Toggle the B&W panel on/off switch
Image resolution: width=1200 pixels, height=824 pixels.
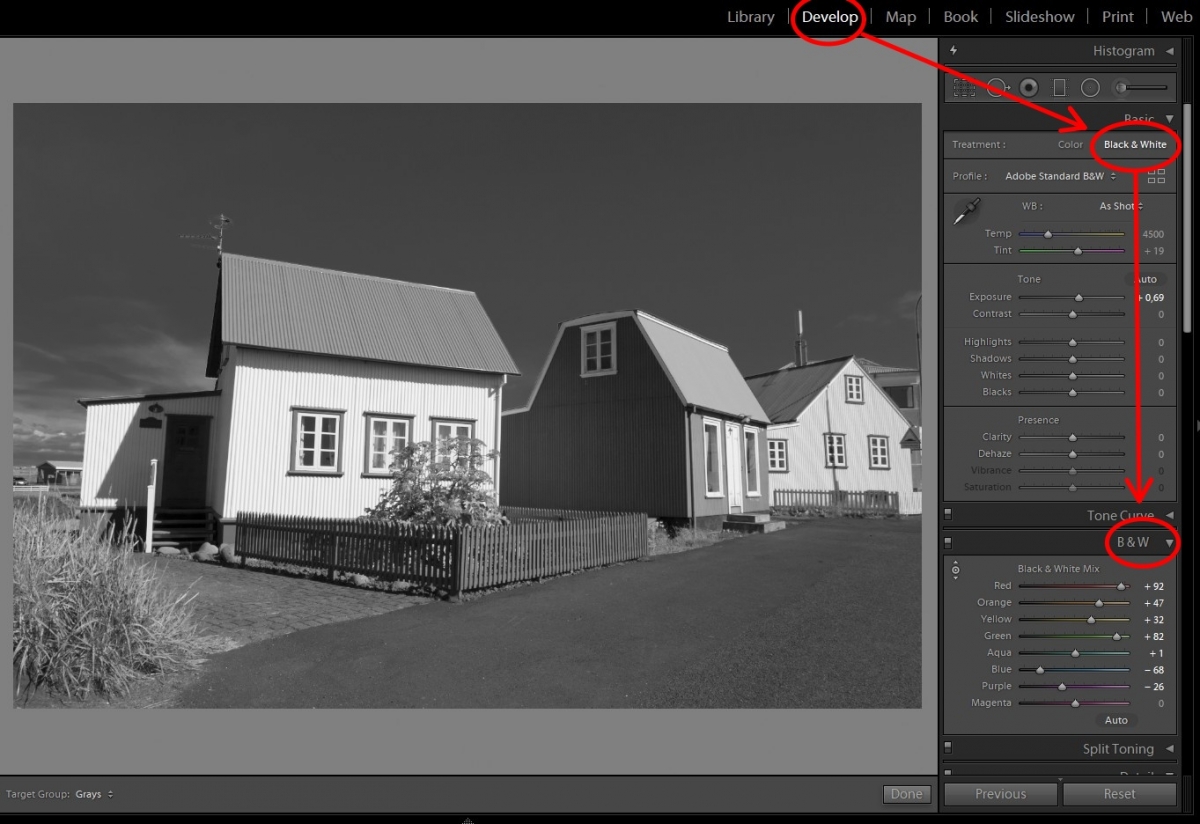pos(948,543)
